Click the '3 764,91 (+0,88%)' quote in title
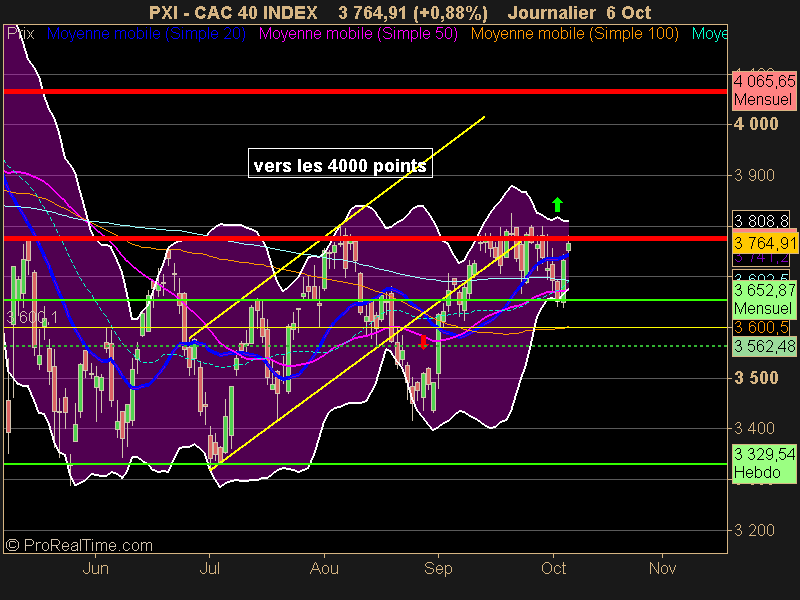The width and height of the screenshot is (800, 600). (413, 12)
